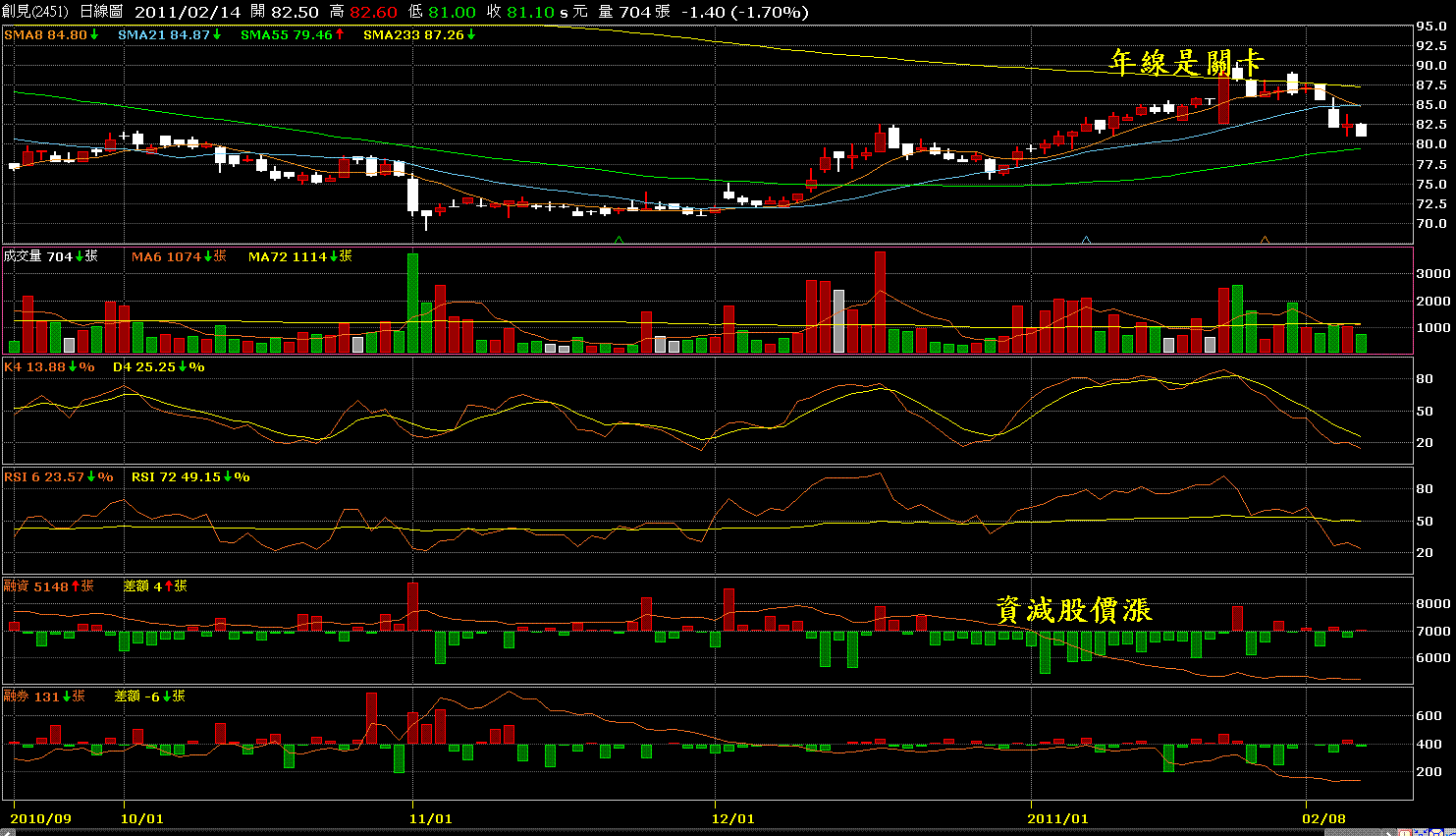
Task: Select the 日線圖 chart type label
Action: [x=100, y=12]
